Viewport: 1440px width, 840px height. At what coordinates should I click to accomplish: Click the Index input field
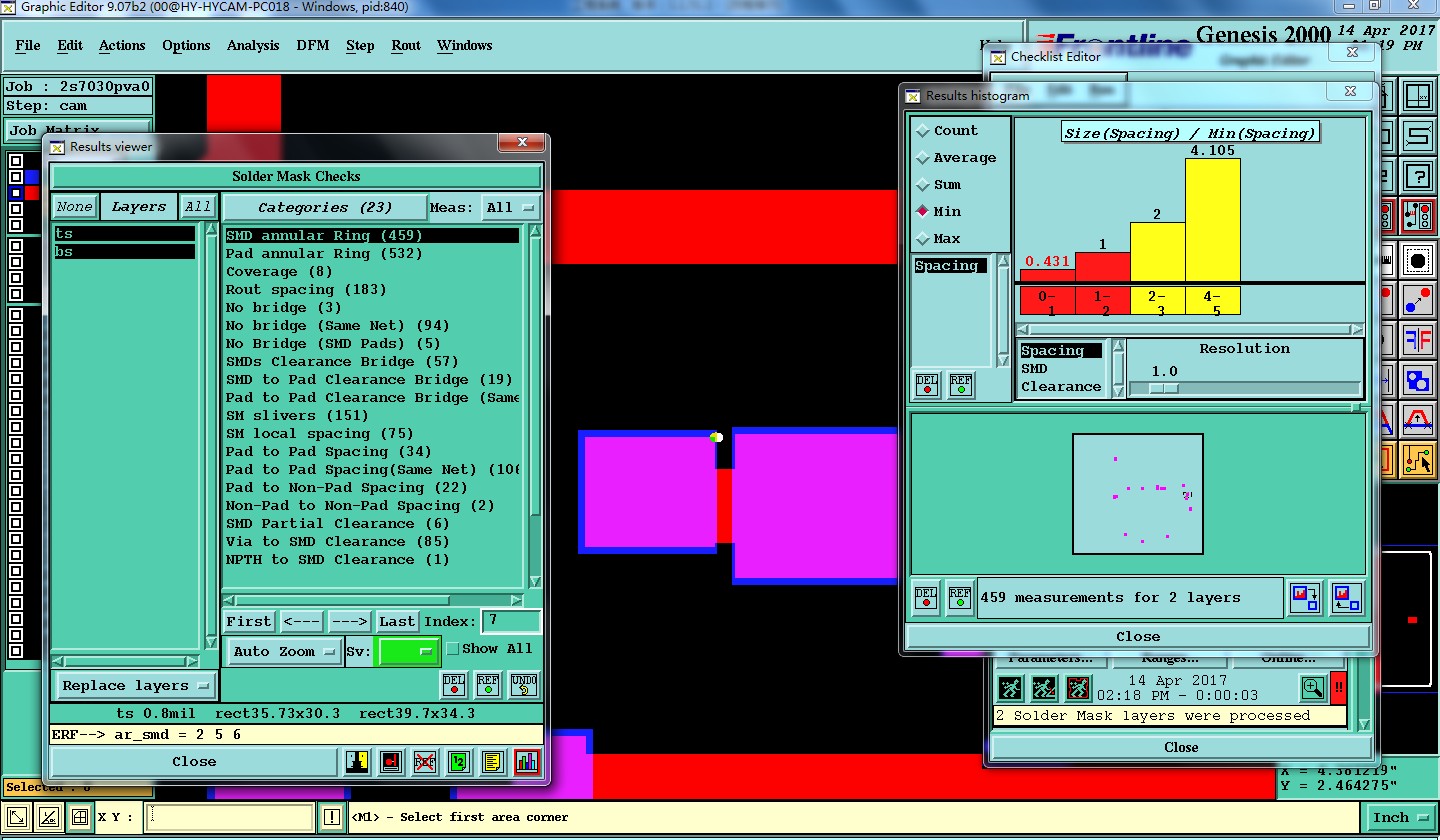(511, 621)
